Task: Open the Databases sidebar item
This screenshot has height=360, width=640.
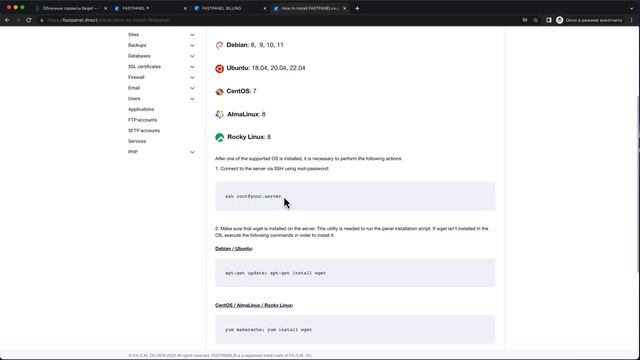Action: pos(139,56)
